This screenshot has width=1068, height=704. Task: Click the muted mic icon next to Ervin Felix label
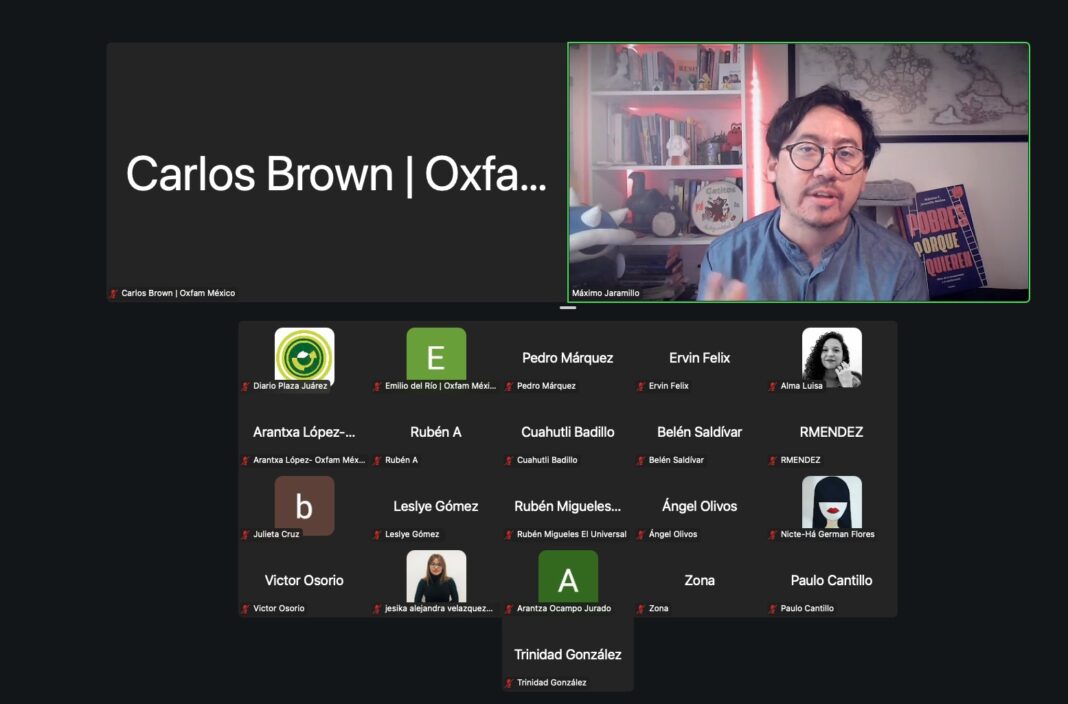641,386
